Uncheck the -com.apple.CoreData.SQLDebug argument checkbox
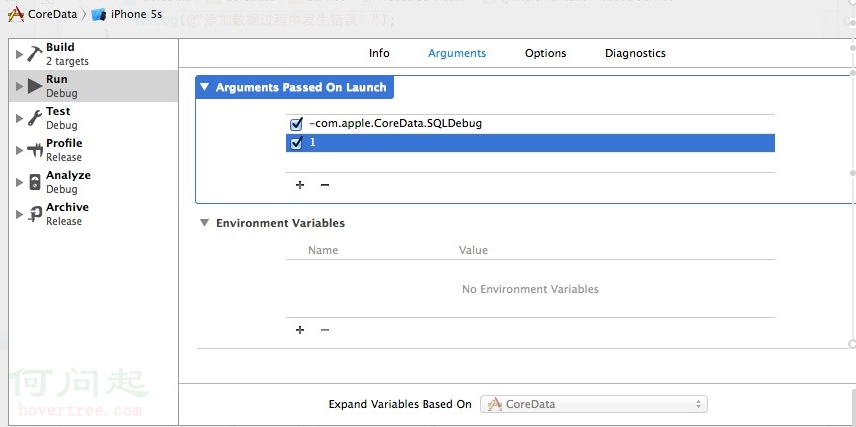Screen dimensions: 856x427 click(x=296, y=124)
